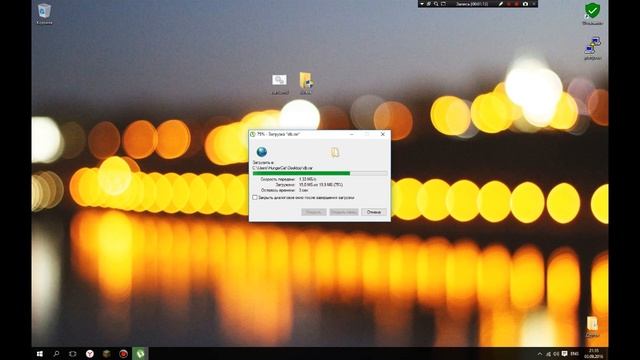Click the blue globe icon in download dialog
Viewport: 640px width, 360px height.
click(262, 152)
